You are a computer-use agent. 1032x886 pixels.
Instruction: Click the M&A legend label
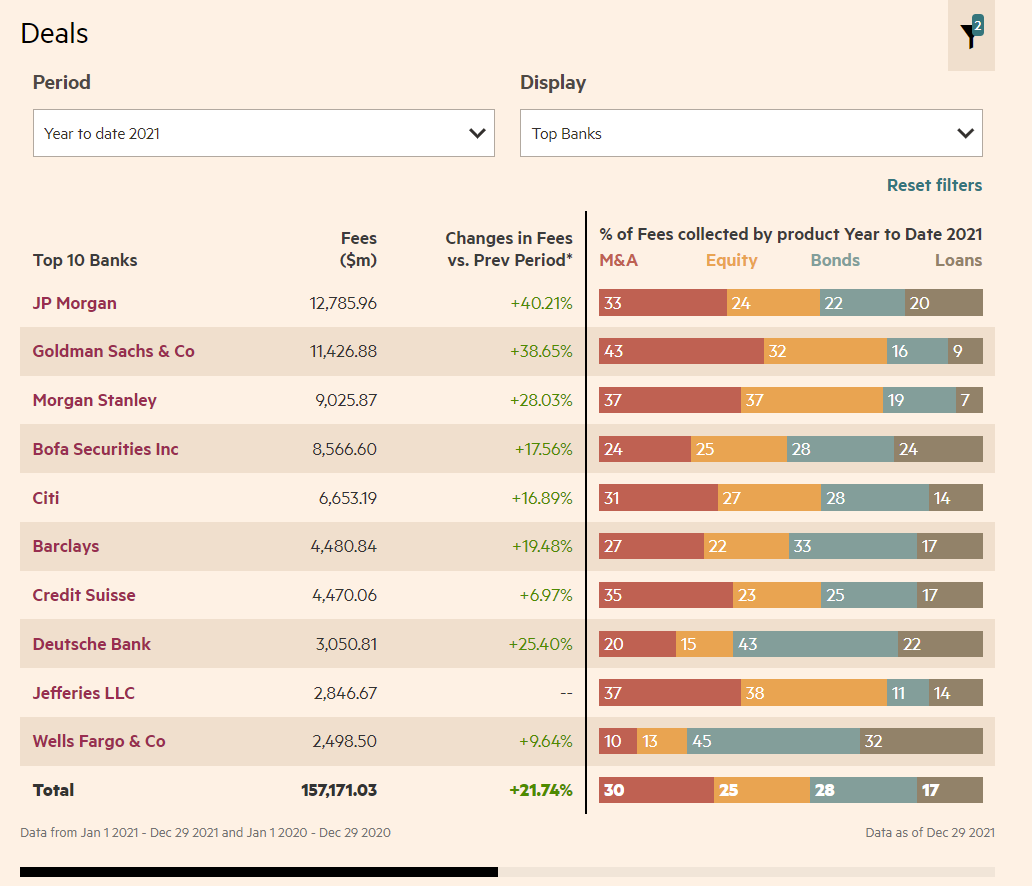pos(618,260)
